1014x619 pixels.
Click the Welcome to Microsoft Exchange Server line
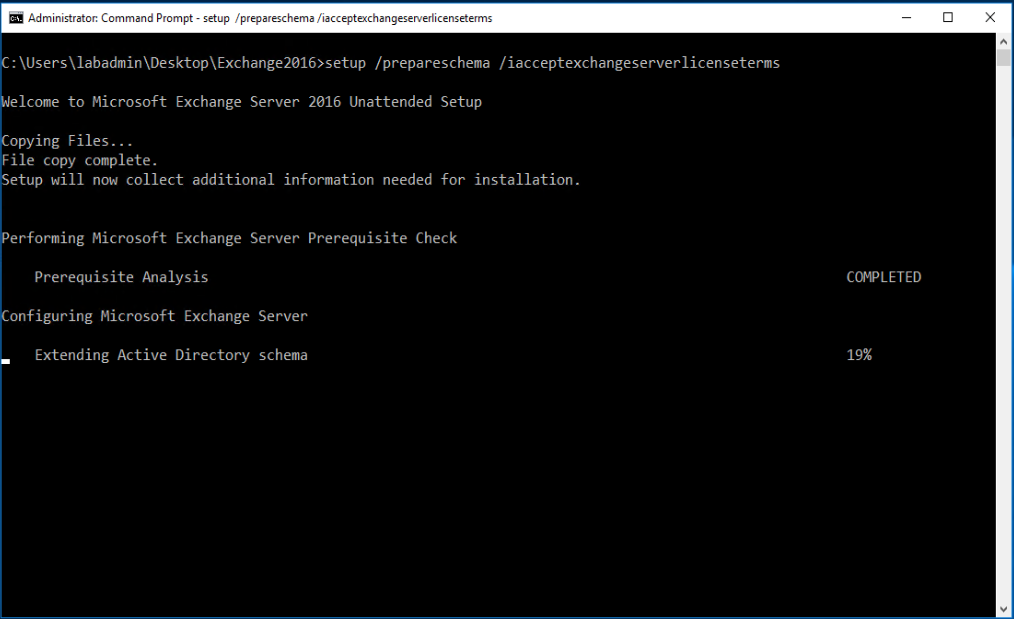point(241,102)
